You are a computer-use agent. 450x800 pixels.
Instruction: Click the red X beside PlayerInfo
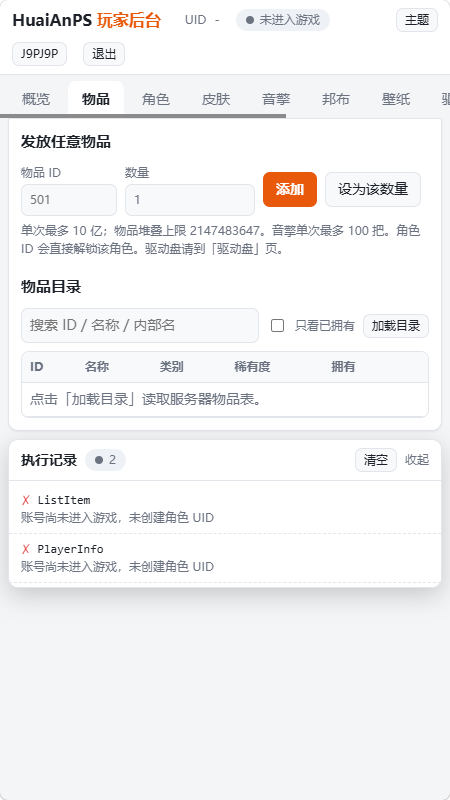[26, 549]
